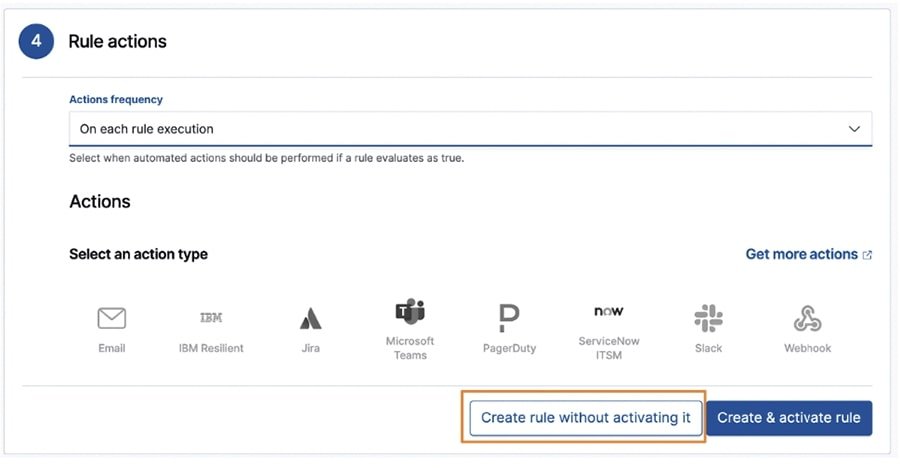Screen dimensions: 900x468
Task: Choose the IBM Resilient action icon
Action: pyautogui.click(x=211, y=320)
